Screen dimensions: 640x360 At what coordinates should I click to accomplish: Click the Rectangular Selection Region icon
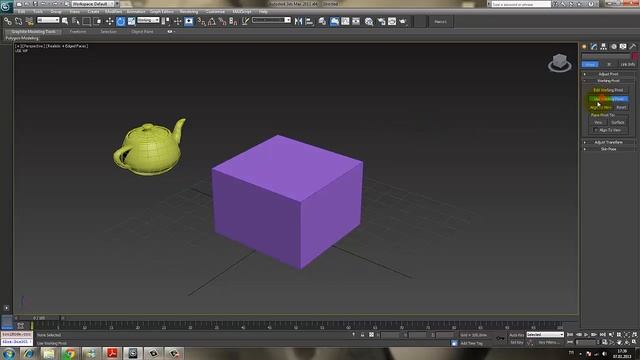point(87,21)
